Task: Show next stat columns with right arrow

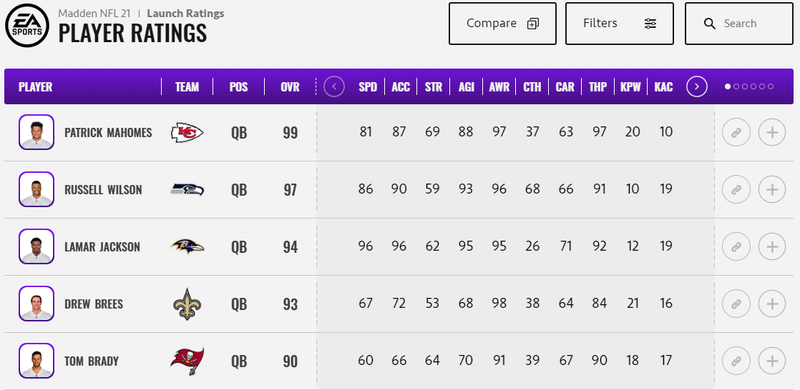Action: pos(697,86)
